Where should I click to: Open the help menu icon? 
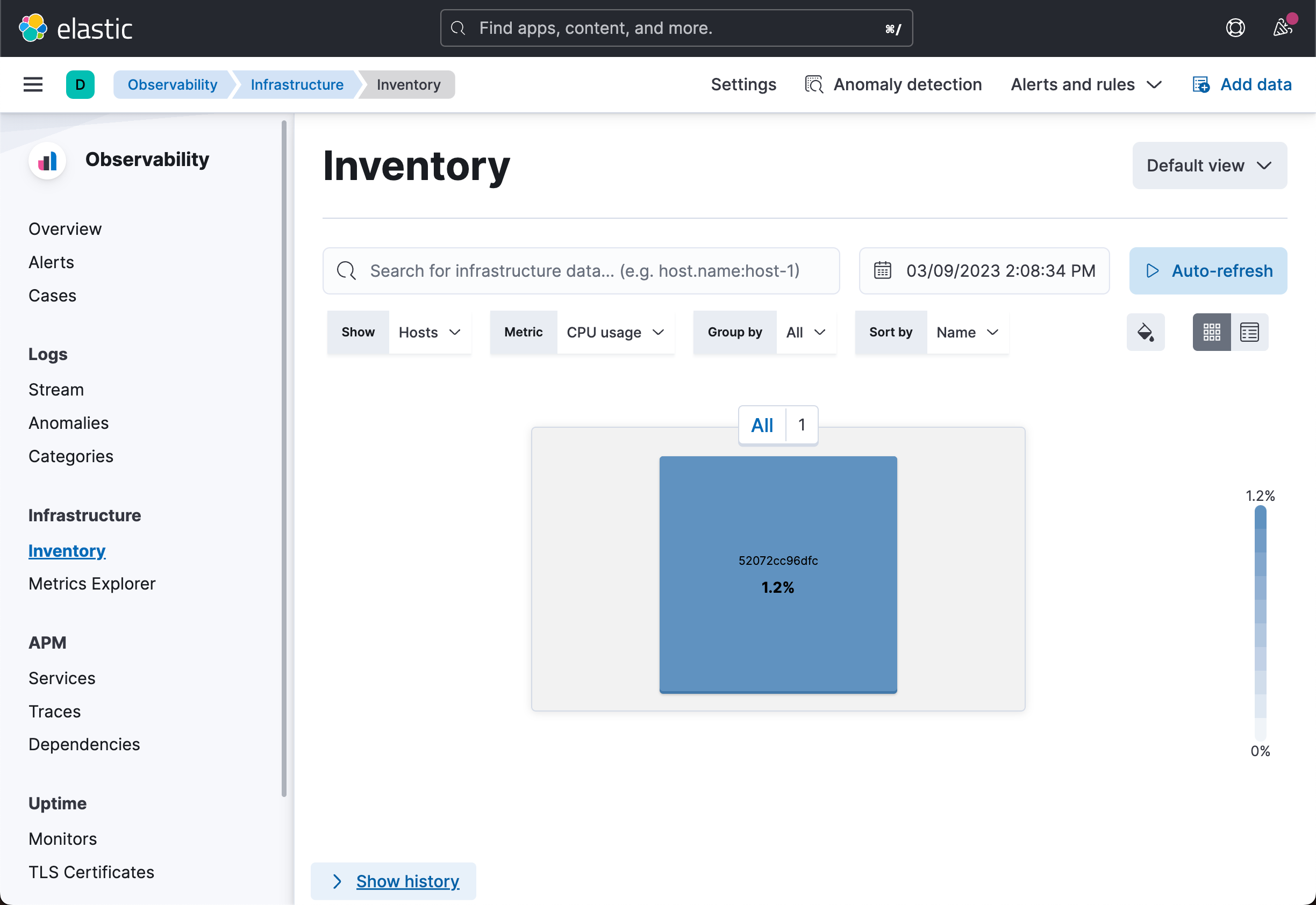[1235, 28]
